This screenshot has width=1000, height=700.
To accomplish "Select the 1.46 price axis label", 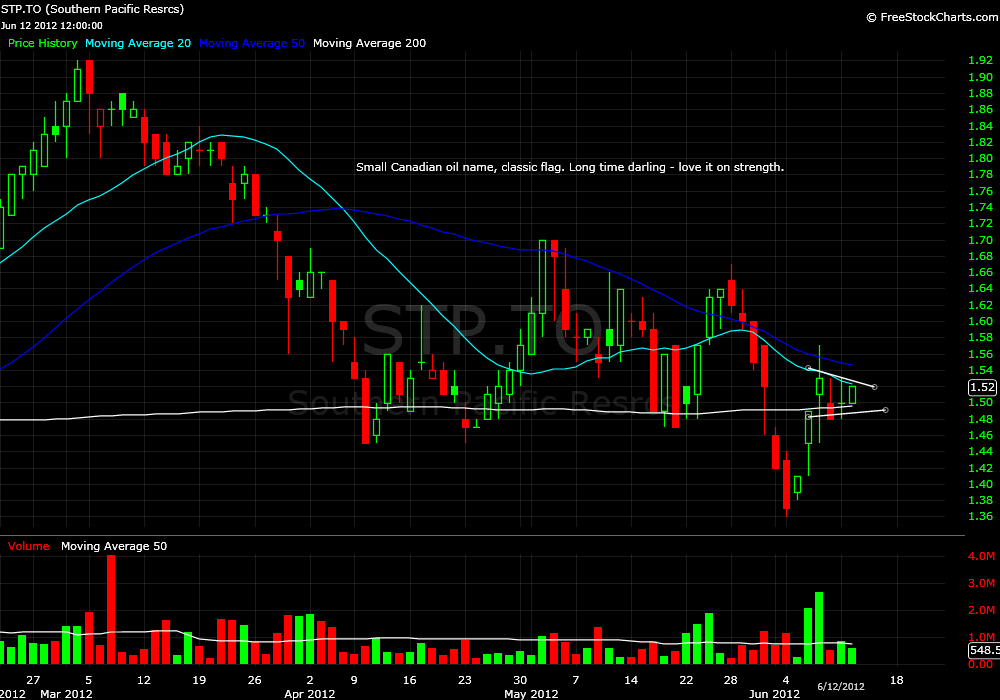I will (980, 435).
